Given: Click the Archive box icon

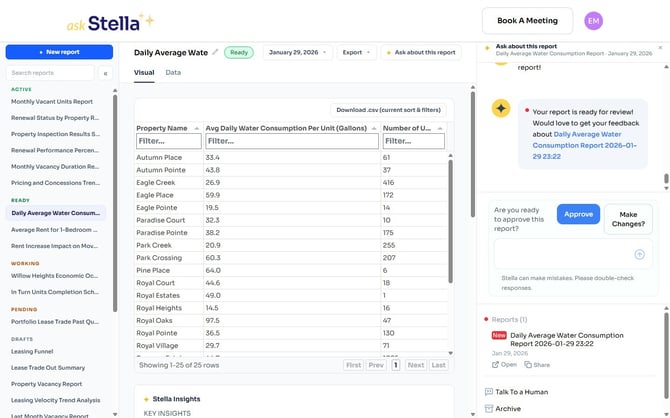Looking at the screenshot, I should click(489, 408).
